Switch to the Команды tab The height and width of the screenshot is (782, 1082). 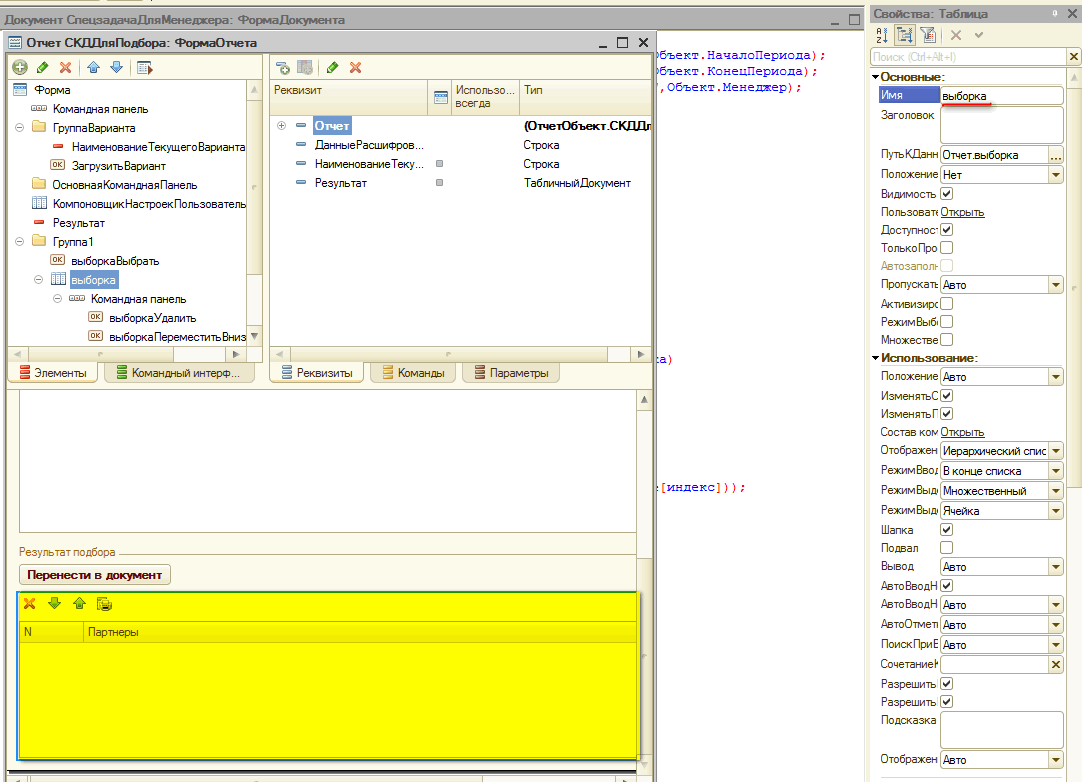[413, 373]
